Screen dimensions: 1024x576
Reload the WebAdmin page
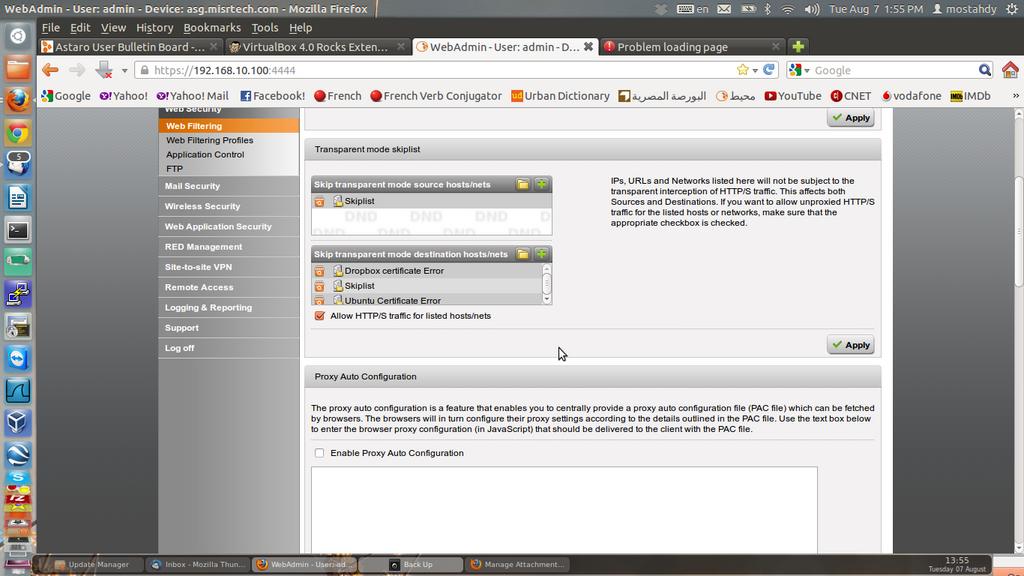pyautogui.click(x=769, y=70)
